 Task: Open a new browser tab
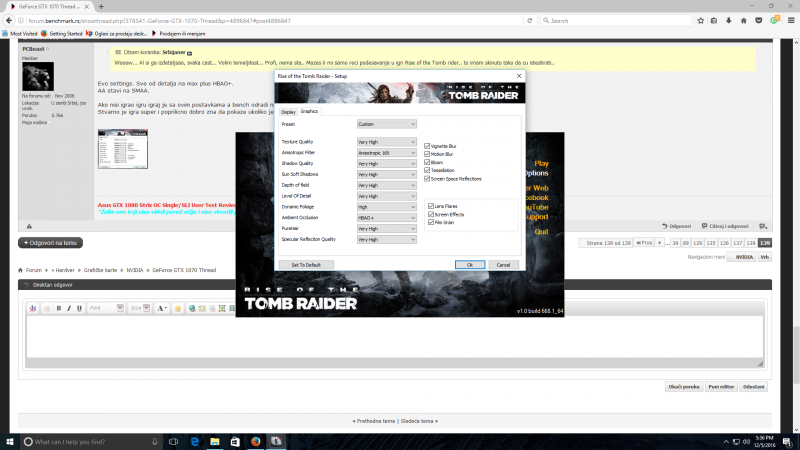[101, 7]
